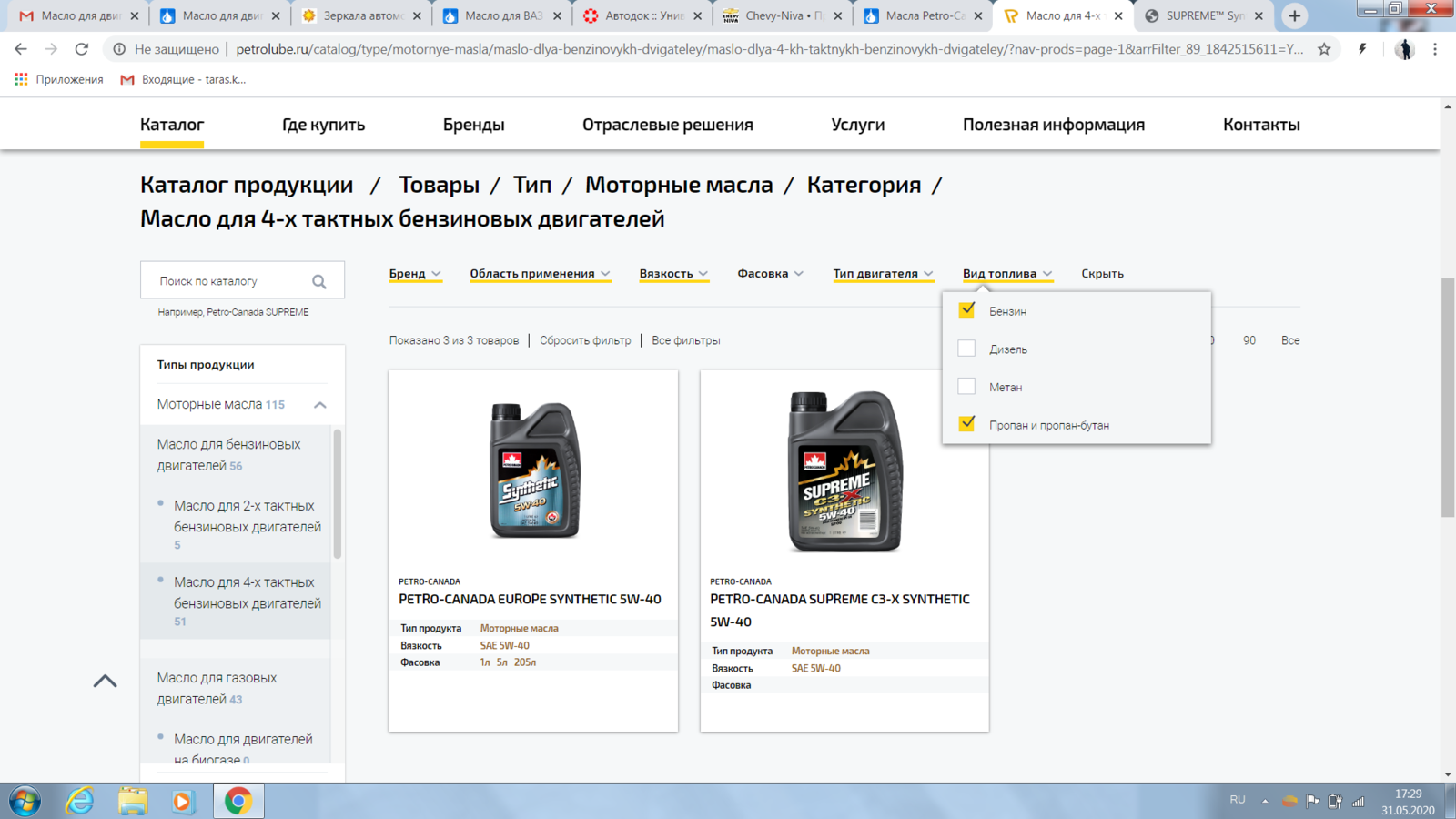Uncheck the Бензин fuel checkbox
The width and height of the screenshot is (1456, 819).
(966, 310)
